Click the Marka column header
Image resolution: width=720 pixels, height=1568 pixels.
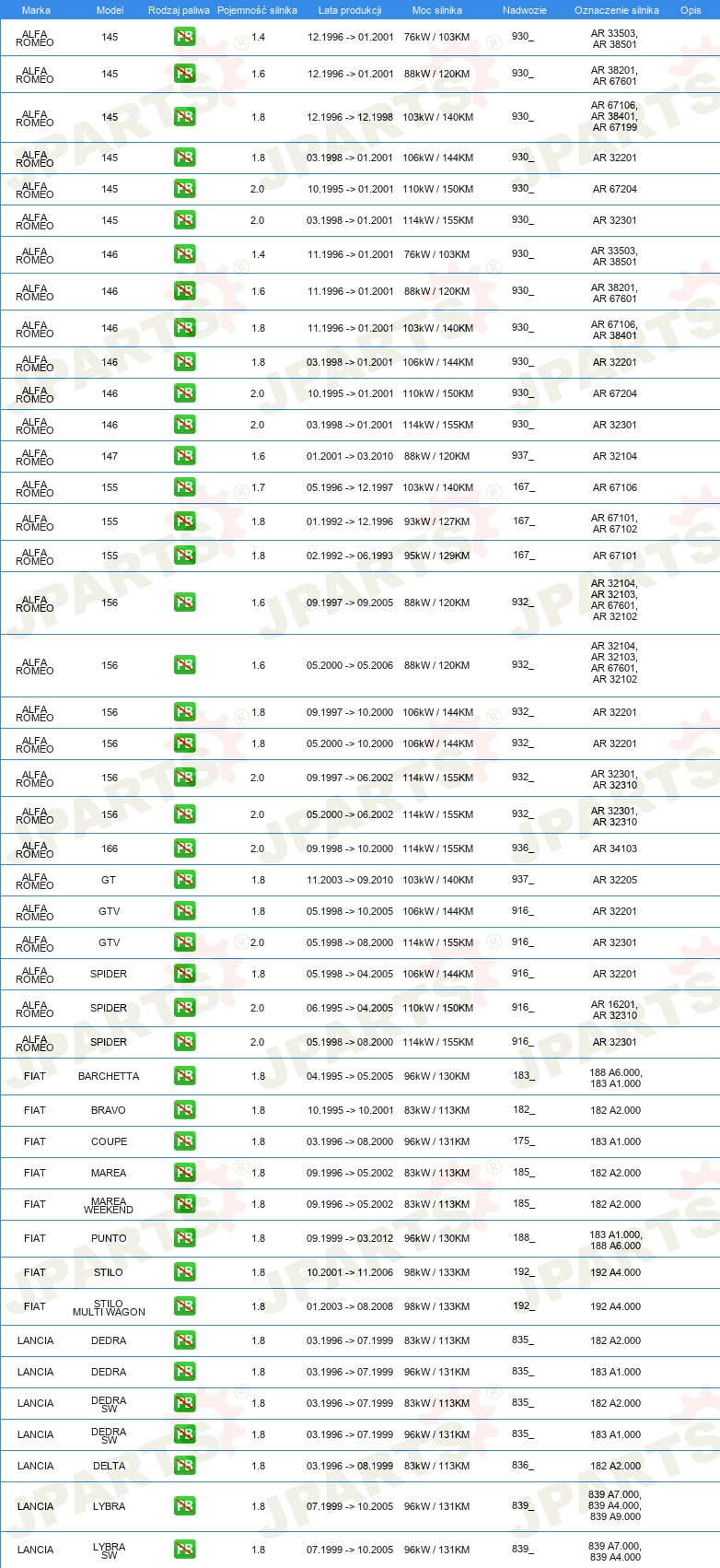tap(36, 10)
